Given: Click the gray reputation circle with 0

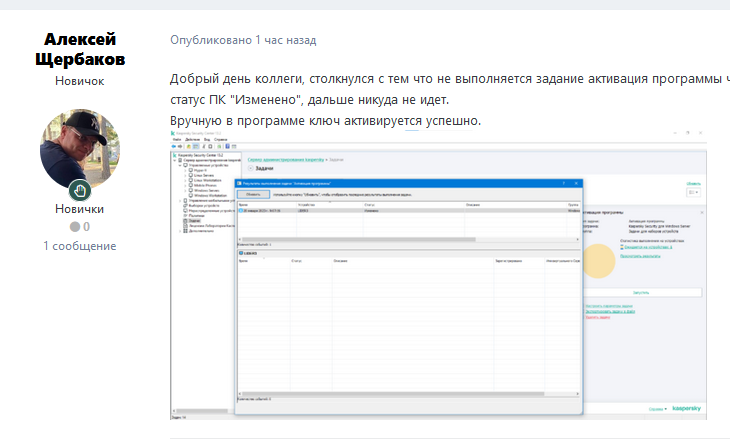Looking at the screenshot, I should pyautogui.click(x=80, y=227).
